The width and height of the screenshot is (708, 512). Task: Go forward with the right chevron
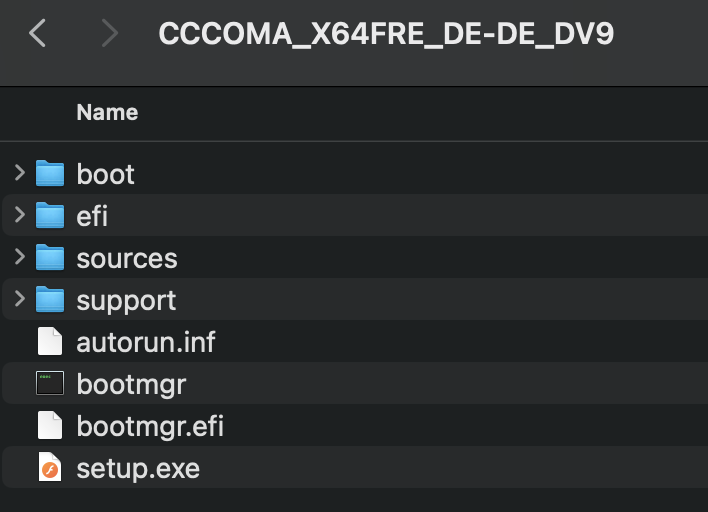pos(110,34)
